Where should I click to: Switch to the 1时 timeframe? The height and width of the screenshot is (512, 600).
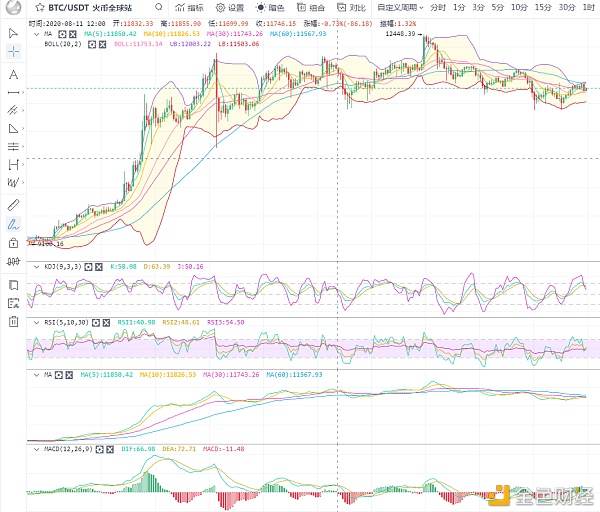[x=589, y=7]
